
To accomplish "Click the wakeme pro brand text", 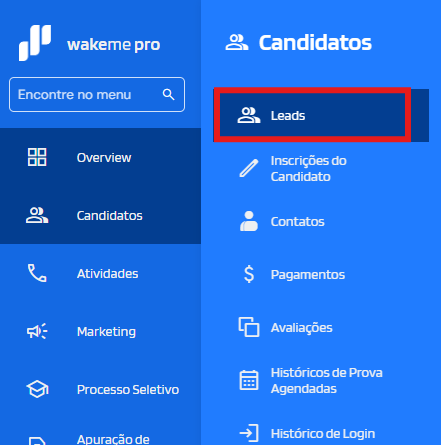I will tap(114, 45).
